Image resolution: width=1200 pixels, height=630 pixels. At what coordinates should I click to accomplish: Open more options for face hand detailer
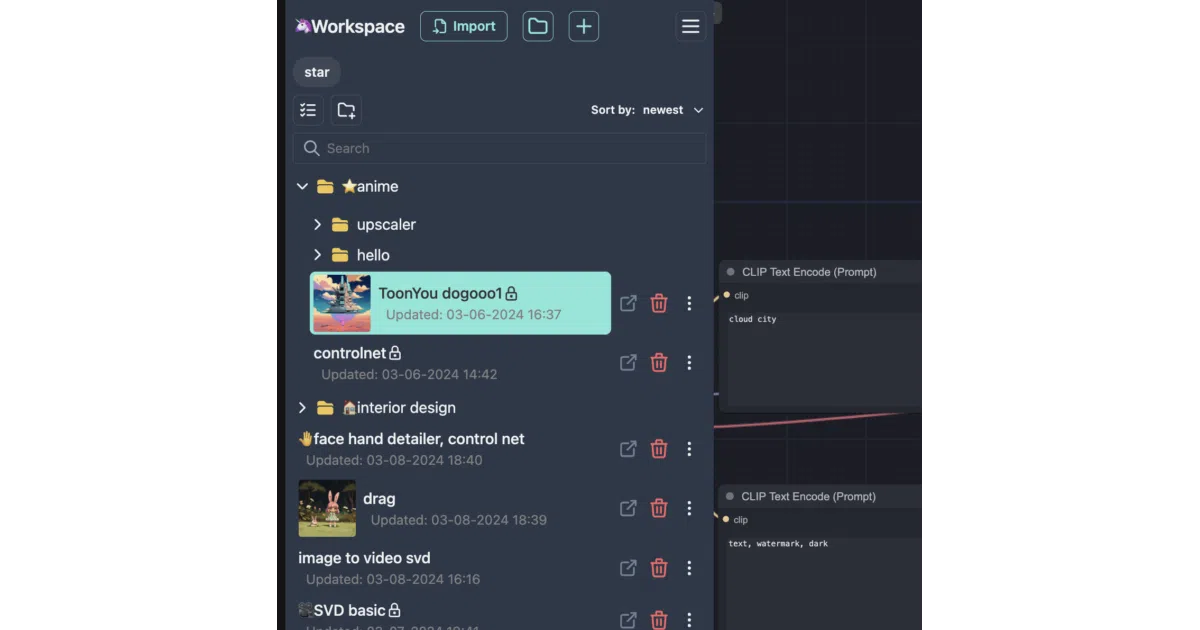point(689,449)
